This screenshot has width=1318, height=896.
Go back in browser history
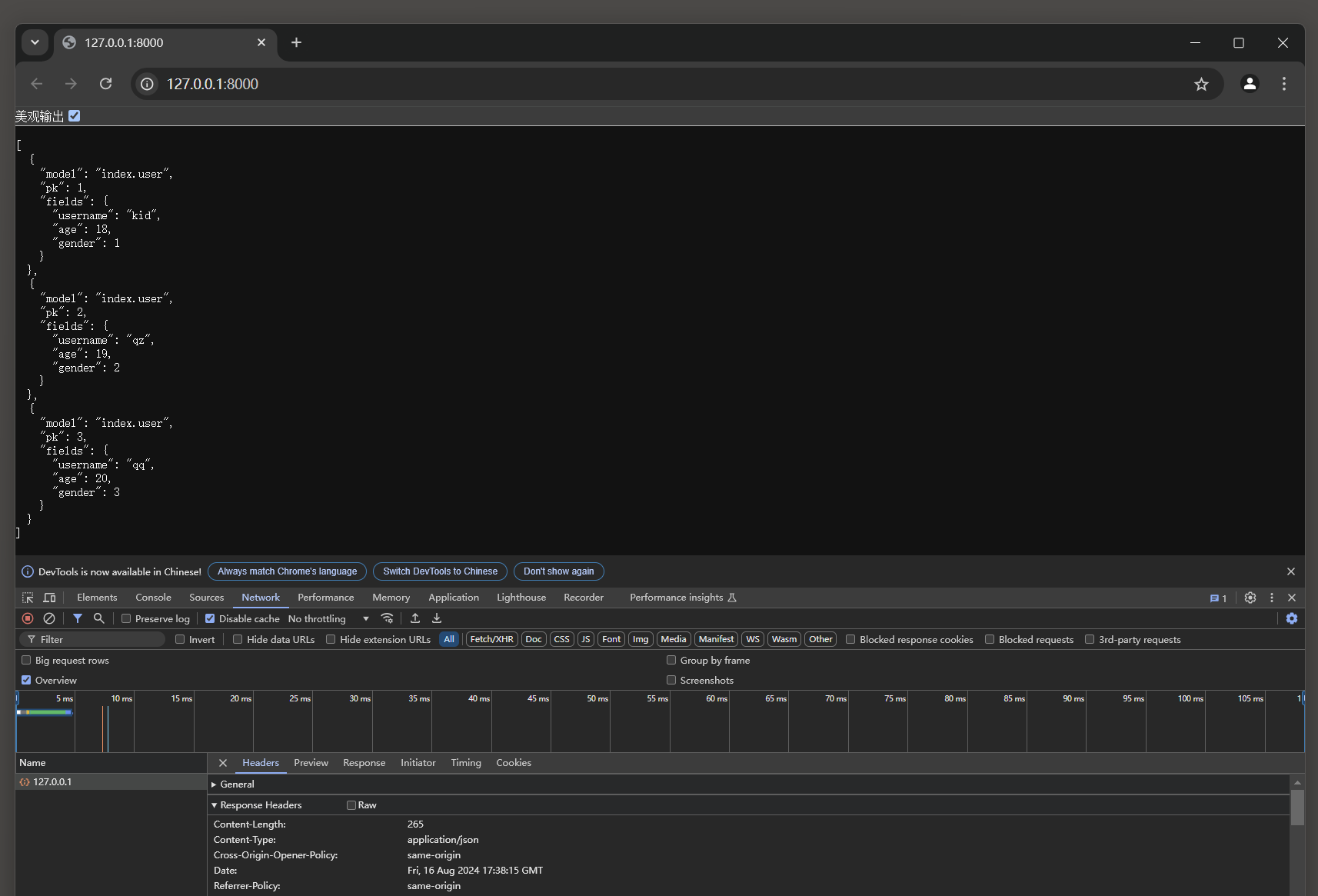click(36, 84)
